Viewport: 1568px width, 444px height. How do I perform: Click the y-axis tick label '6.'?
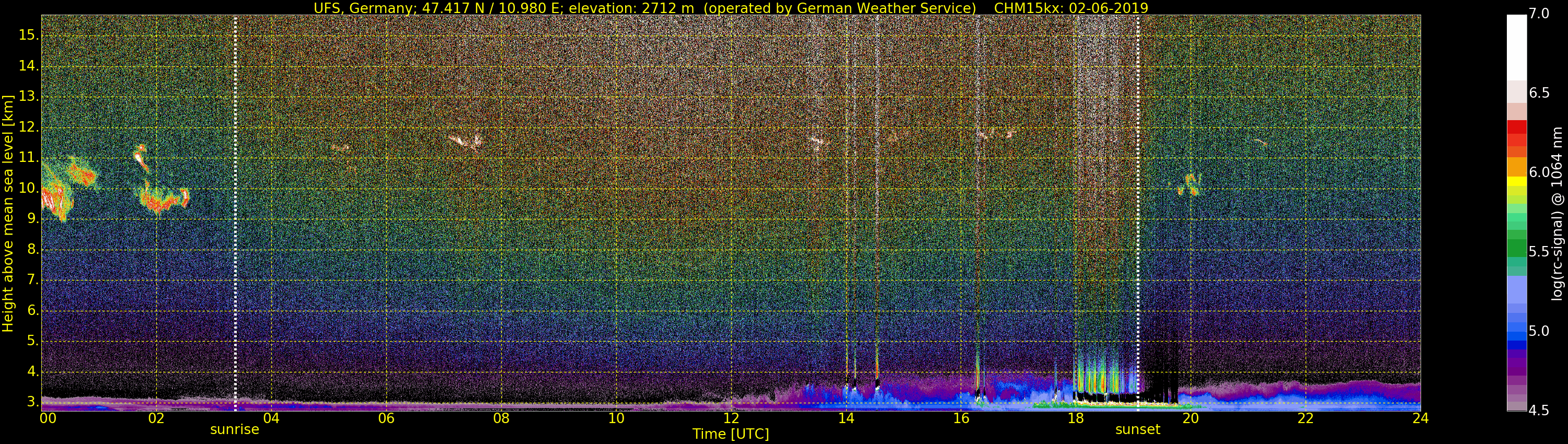[33, 310]
